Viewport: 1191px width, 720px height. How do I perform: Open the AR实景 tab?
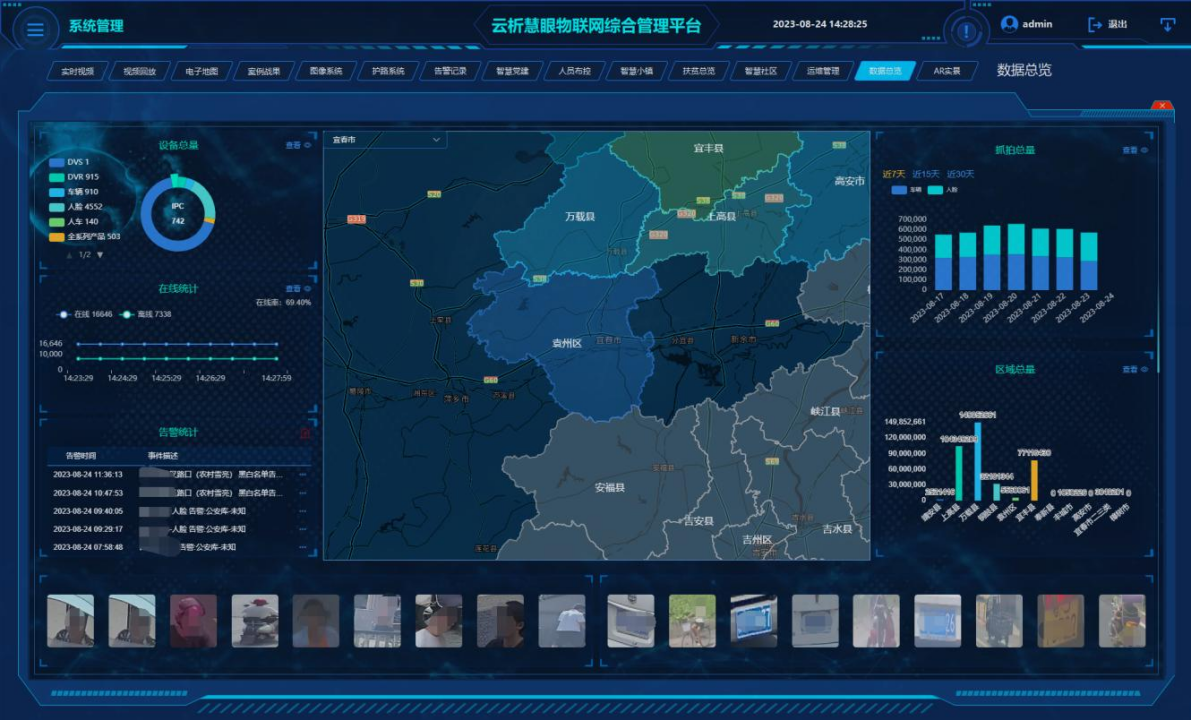[947, 71]
